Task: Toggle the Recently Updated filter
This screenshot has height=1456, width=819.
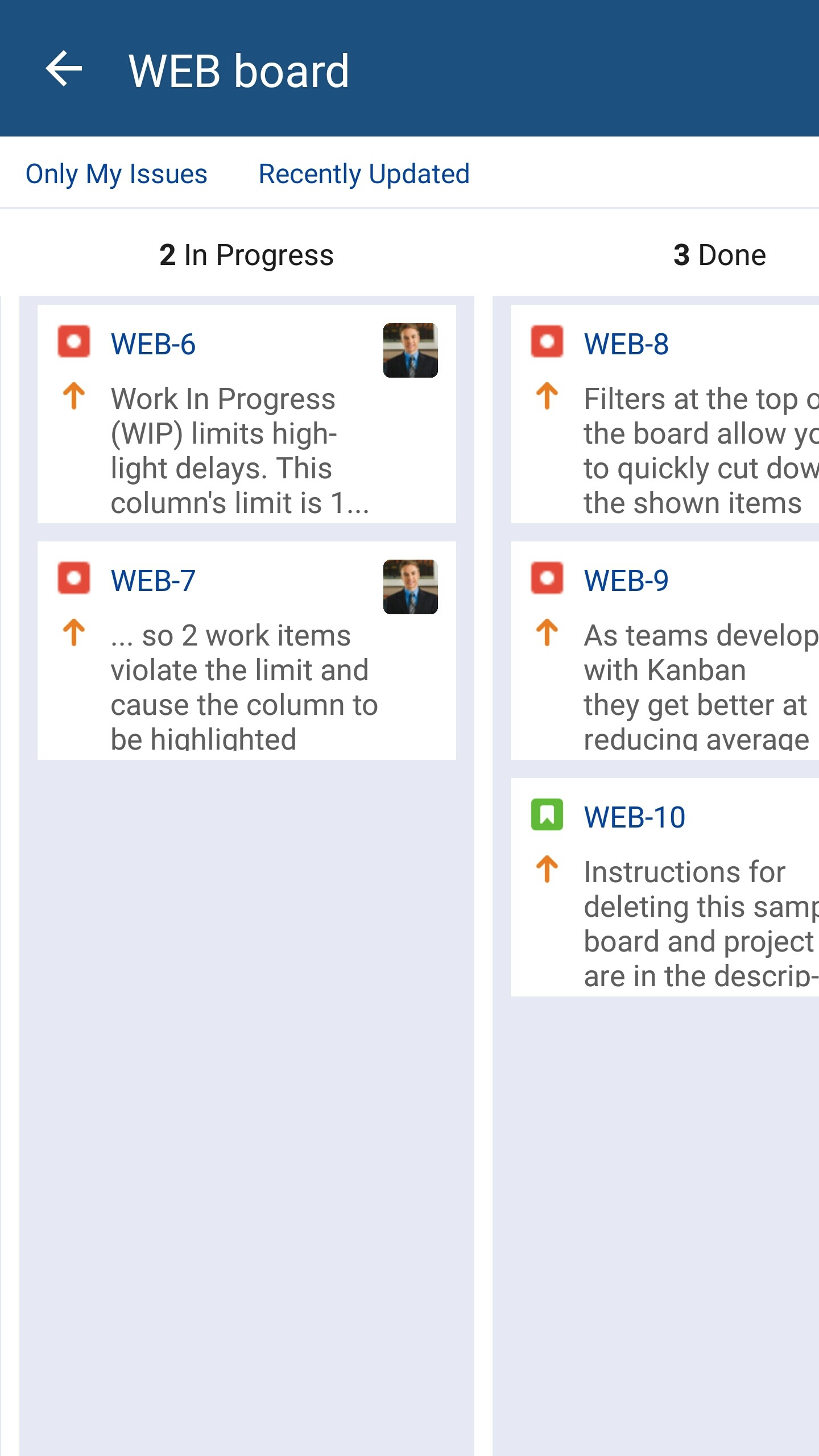Action: tap(364, 173)
